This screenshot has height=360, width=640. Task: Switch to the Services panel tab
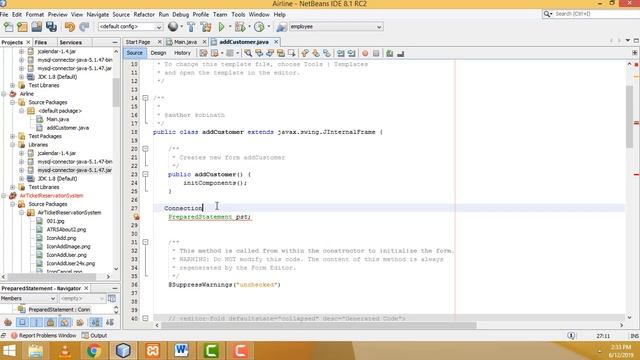pyautogui.click(x=71, y=42)
